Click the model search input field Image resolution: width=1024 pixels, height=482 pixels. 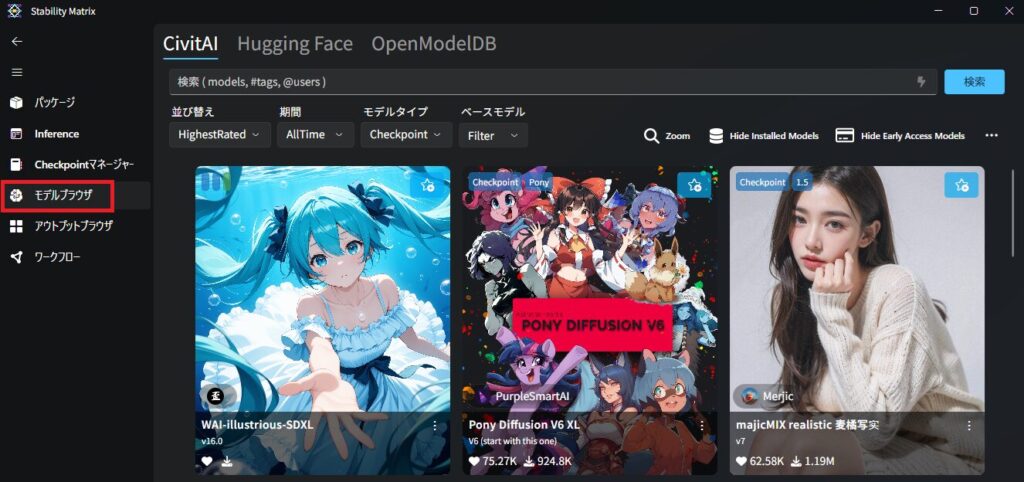[540, 81]
